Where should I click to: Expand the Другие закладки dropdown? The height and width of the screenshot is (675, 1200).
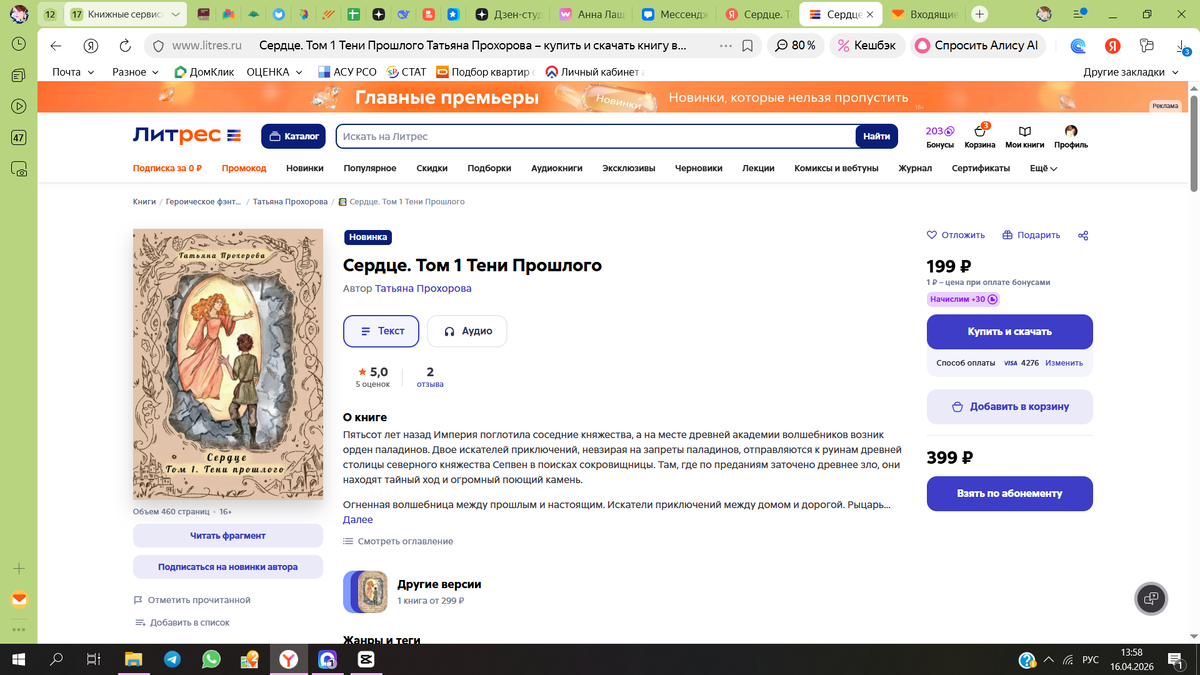point(1132,72)
